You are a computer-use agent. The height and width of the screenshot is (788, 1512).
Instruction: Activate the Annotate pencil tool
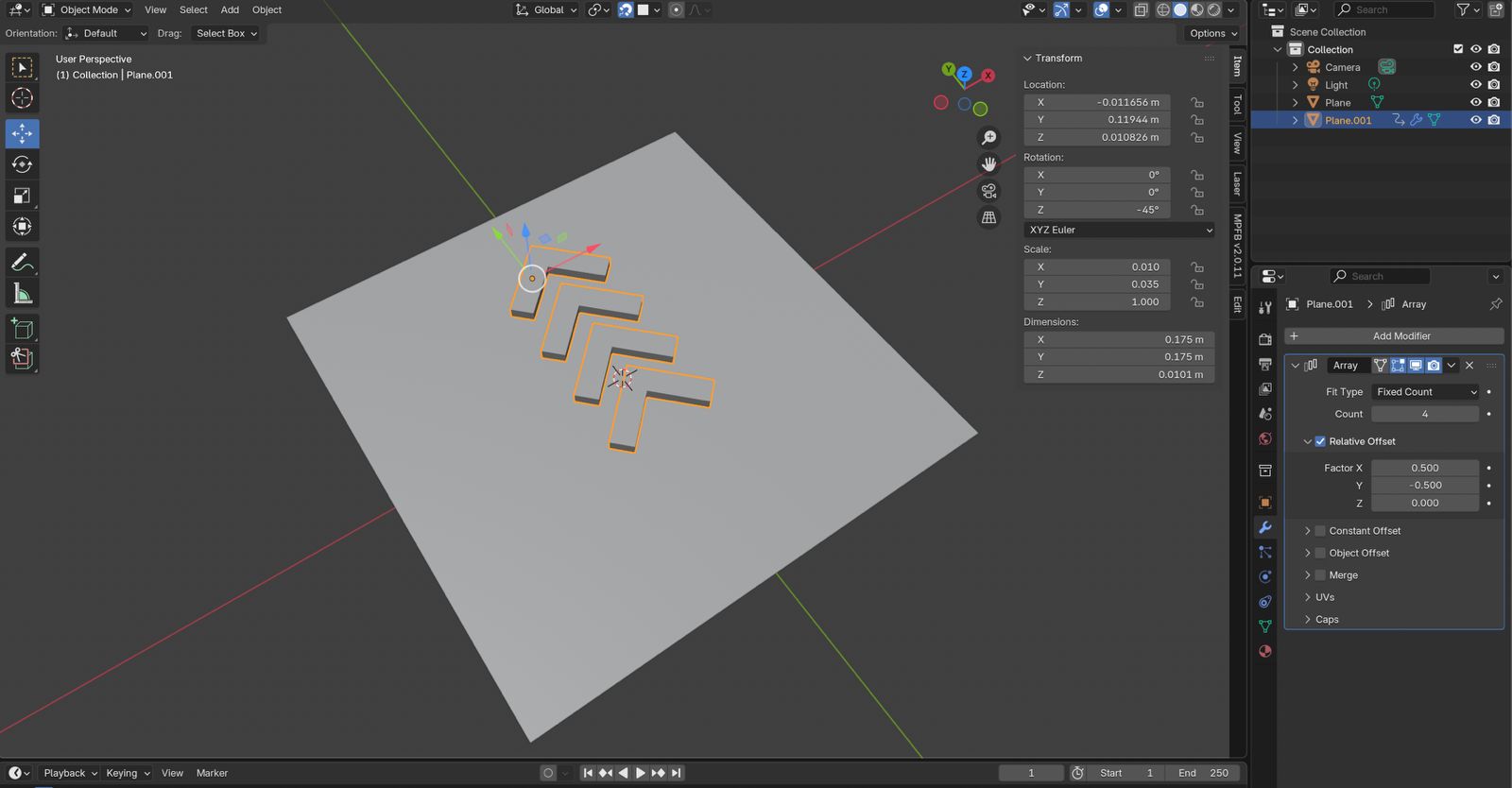coord(22,263)
